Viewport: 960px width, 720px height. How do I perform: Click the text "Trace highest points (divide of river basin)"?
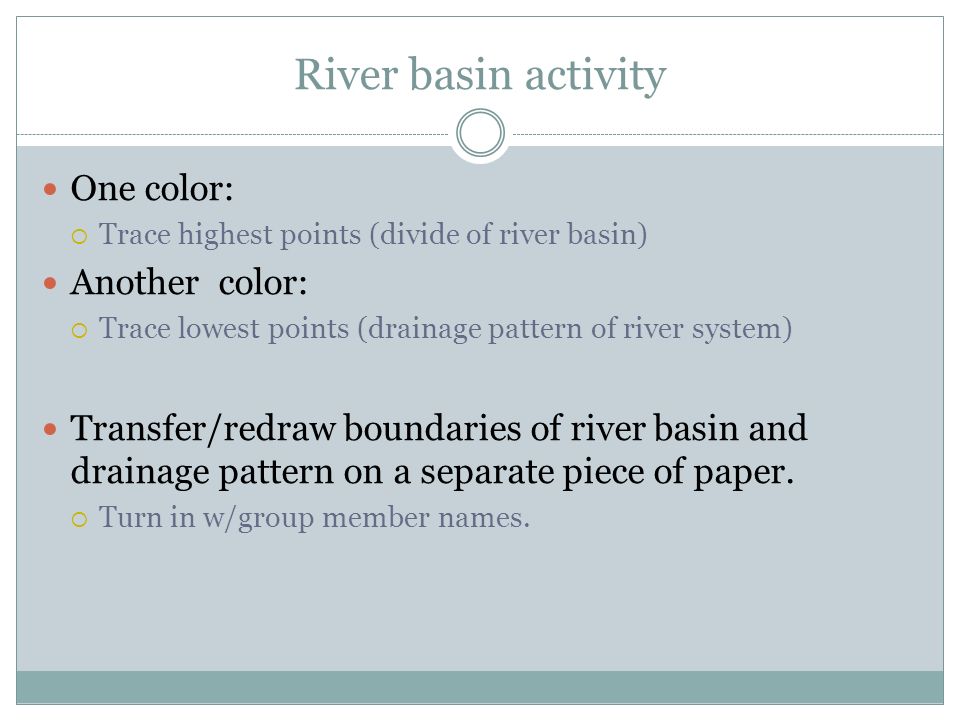click(x=373, y=234)
